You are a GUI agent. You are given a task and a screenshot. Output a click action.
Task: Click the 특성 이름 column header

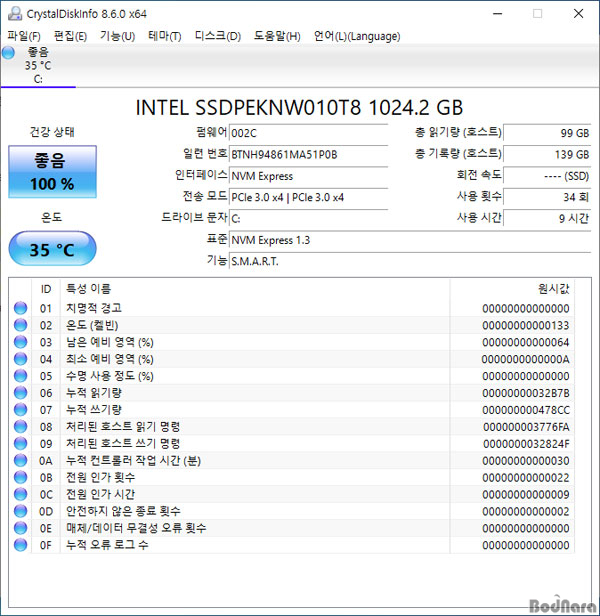[255, 289]
